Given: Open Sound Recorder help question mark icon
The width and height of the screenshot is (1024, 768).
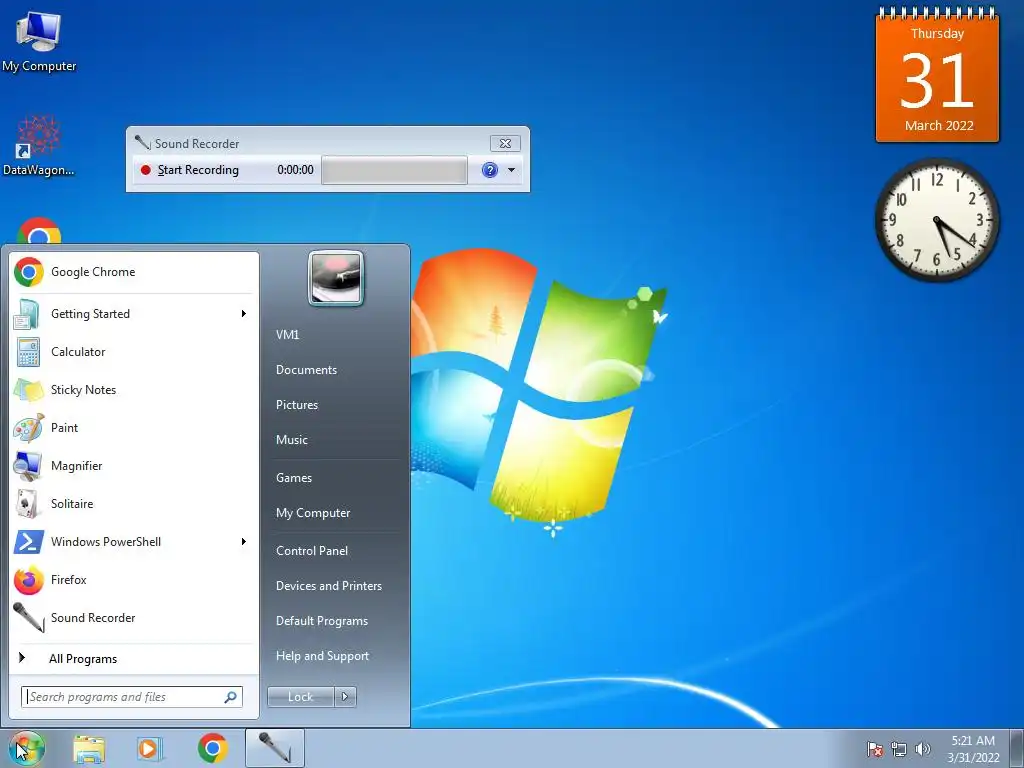Looking at the screenshot, I should [x=490, y=170].
